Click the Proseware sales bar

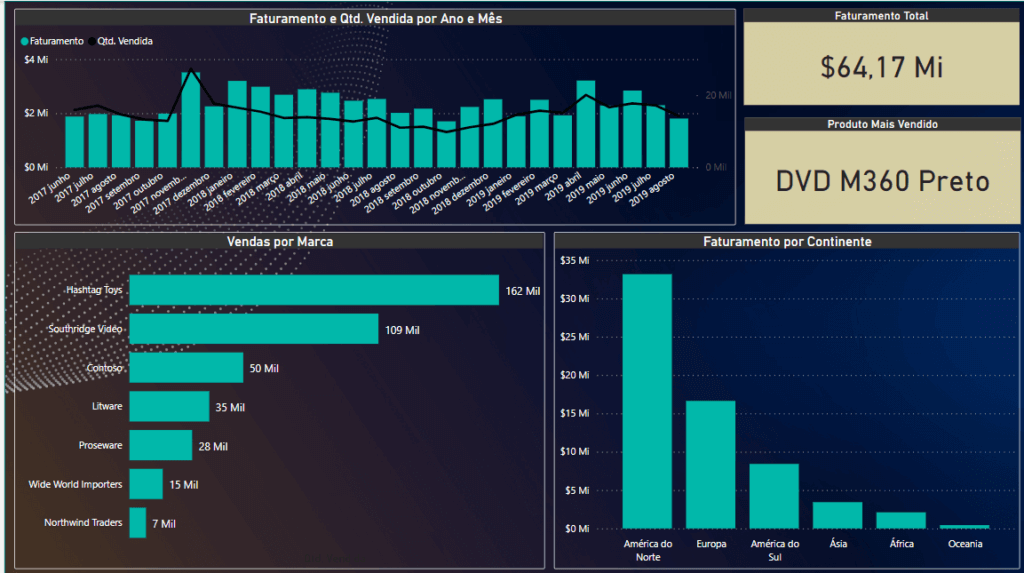[161, 445]
